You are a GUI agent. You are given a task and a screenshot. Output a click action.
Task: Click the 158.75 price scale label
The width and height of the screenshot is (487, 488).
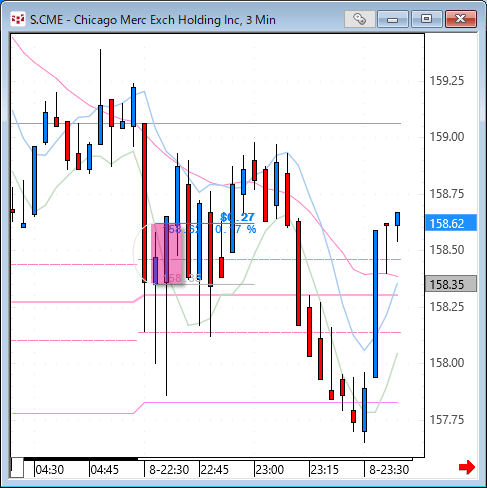[x=447, y=194]
